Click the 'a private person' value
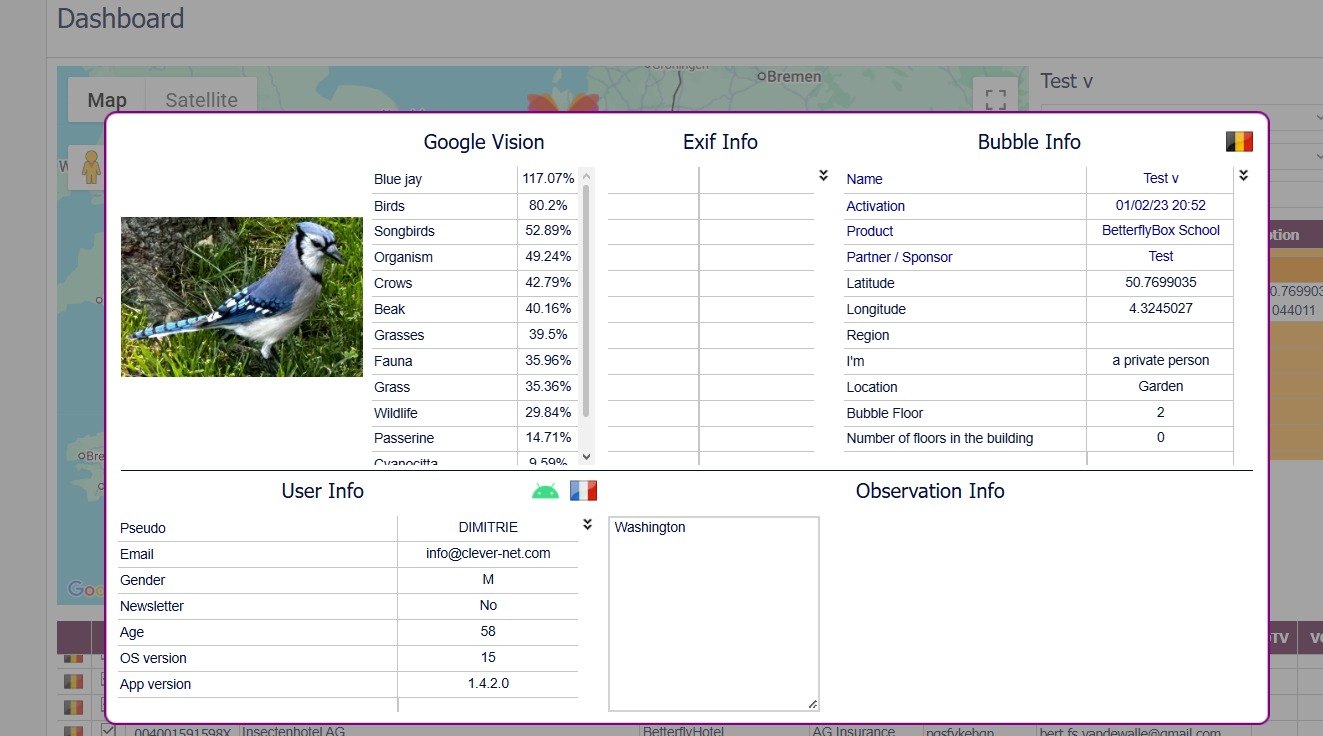This screenshot has height=736, width=1323. [1161, 360]
